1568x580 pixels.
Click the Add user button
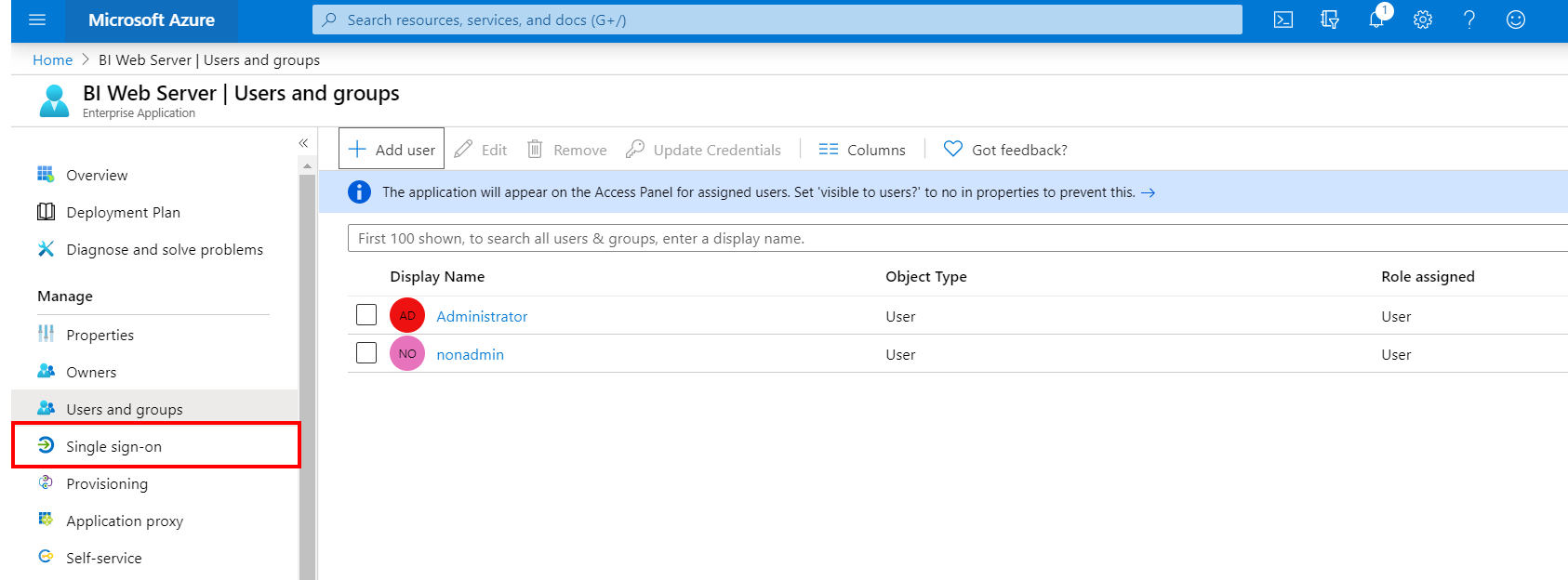[x=392, y=149]
